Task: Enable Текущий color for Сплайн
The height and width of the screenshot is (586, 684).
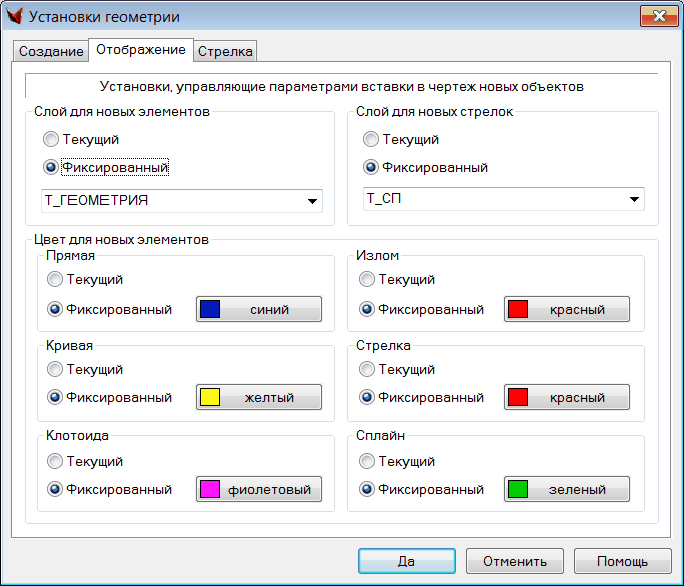Action: [368, 462]
